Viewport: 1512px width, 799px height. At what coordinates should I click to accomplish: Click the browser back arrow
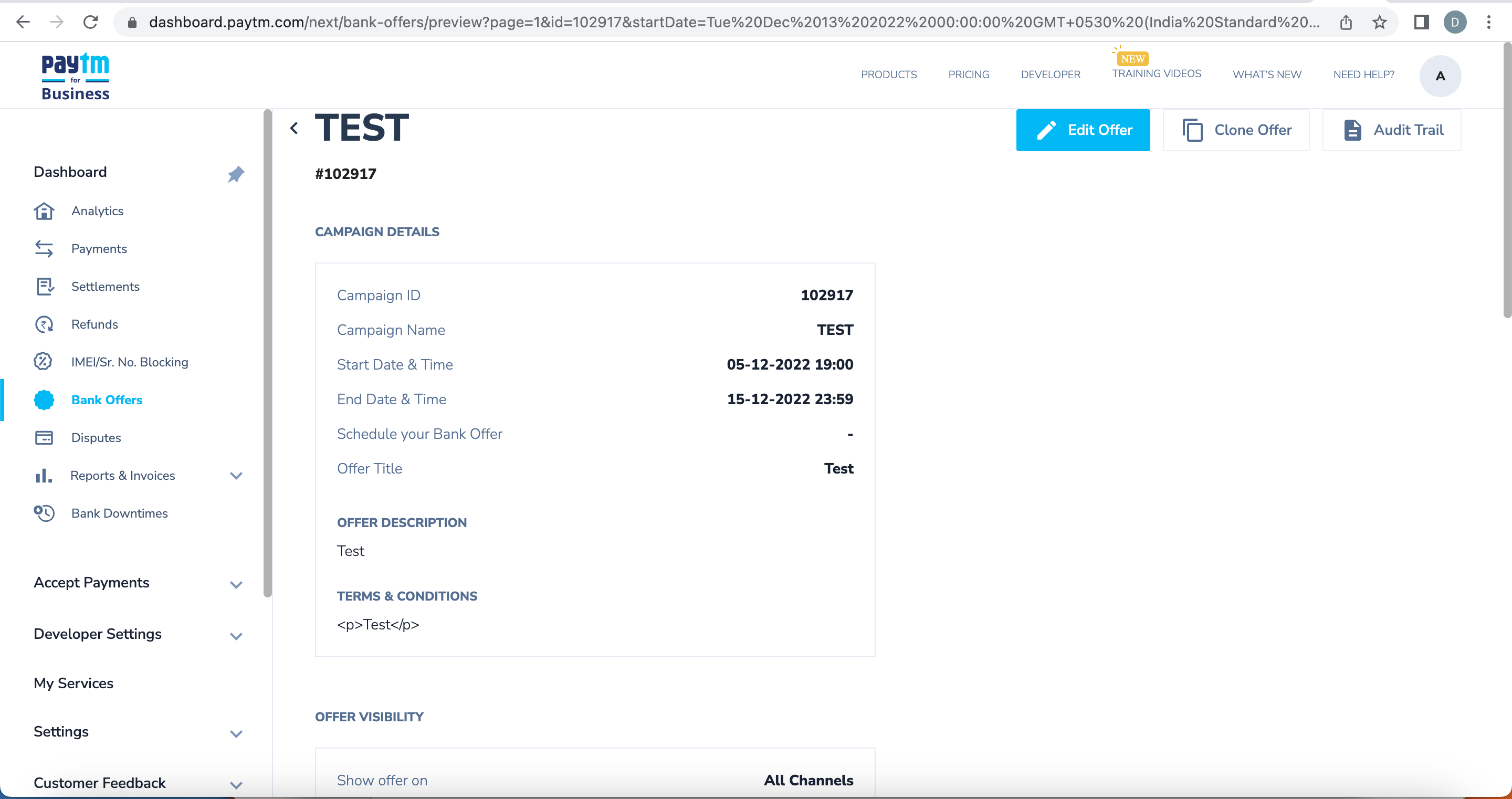(23, 22)
